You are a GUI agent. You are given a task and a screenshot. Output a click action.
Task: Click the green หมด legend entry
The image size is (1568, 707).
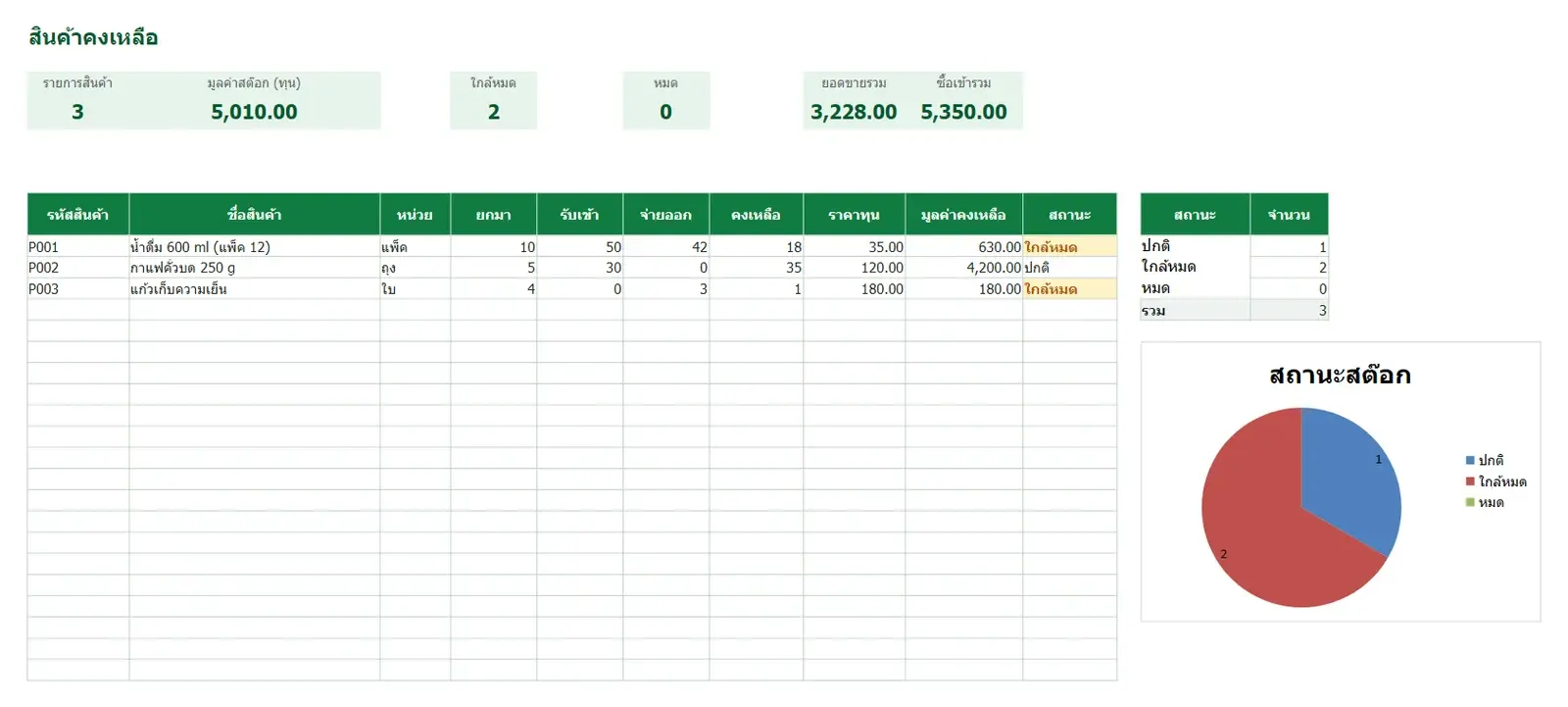1485,502
